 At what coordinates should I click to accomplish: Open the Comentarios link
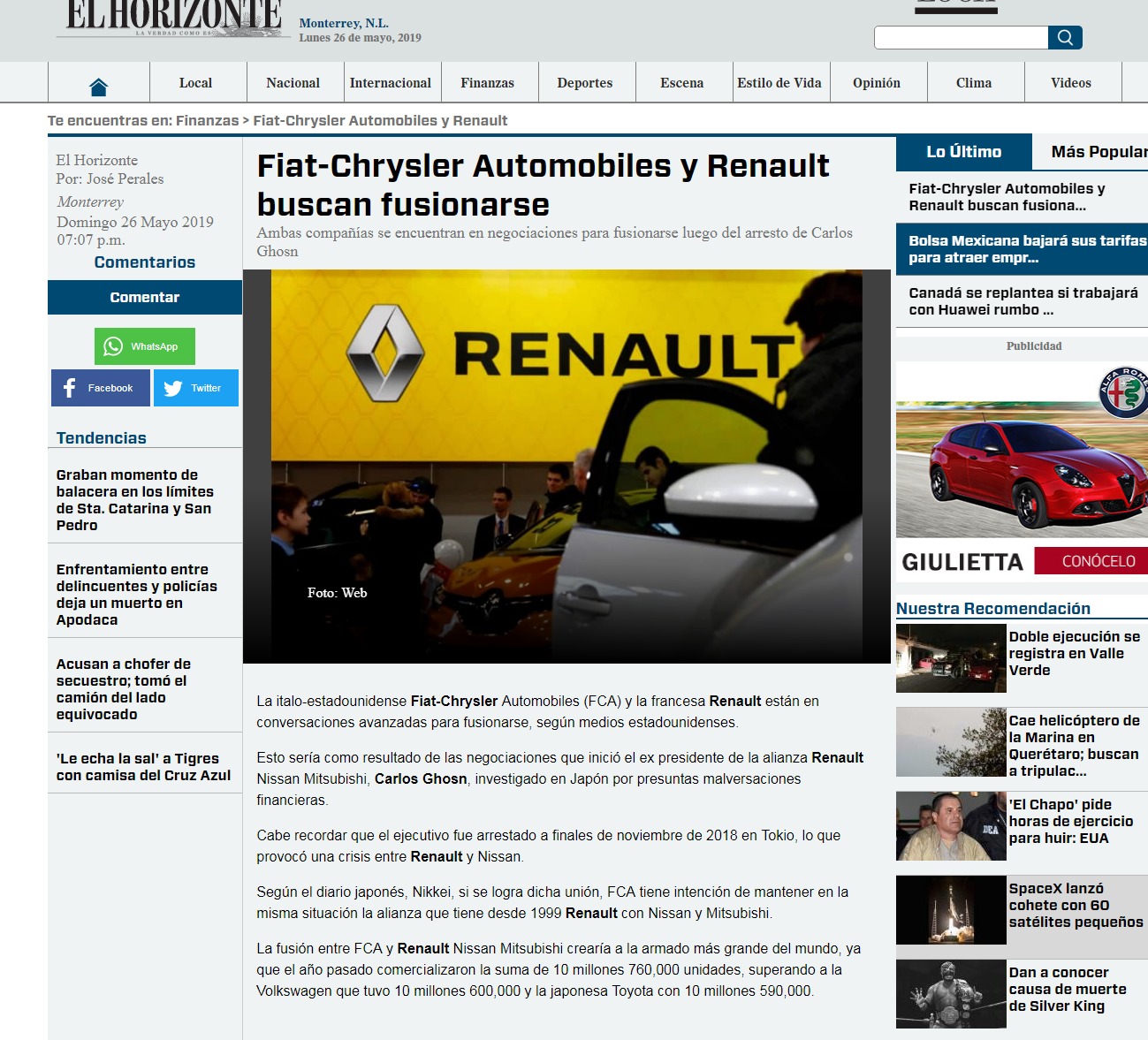point(145,262)
